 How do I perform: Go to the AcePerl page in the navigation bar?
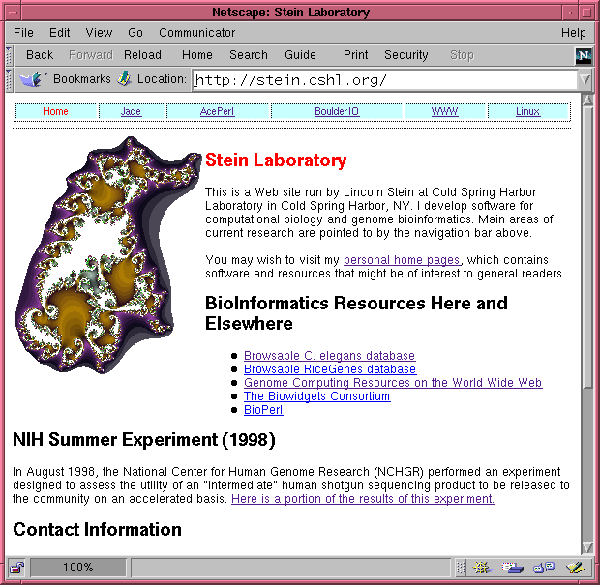click(x=217, y=112)
